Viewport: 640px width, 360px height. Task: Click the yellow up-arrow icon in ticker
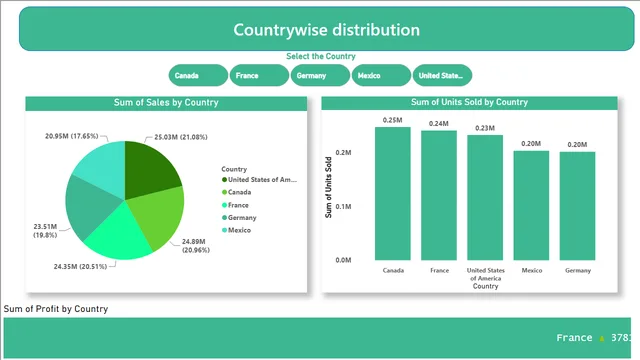(602, 338)
